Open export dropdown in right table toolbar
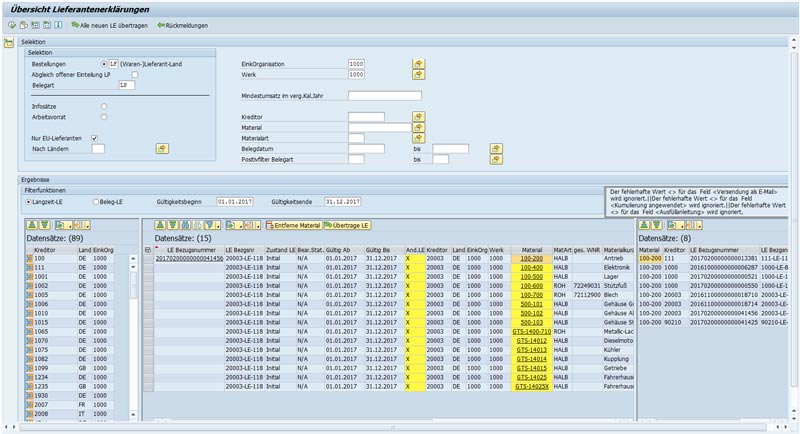The image size is (800, 434). click(x=676, y=225)
